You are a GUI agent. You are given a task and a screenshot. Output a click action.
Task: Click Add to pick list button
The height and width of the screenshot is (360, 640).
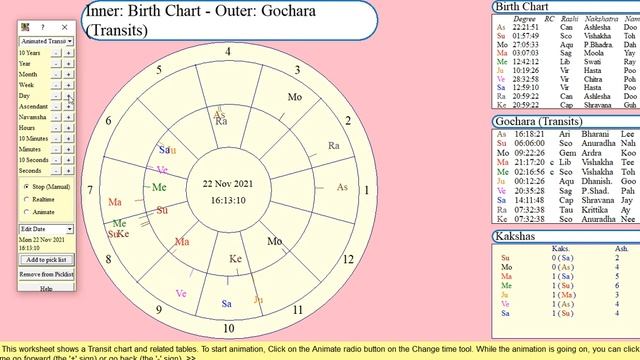(x=46, y=260)
